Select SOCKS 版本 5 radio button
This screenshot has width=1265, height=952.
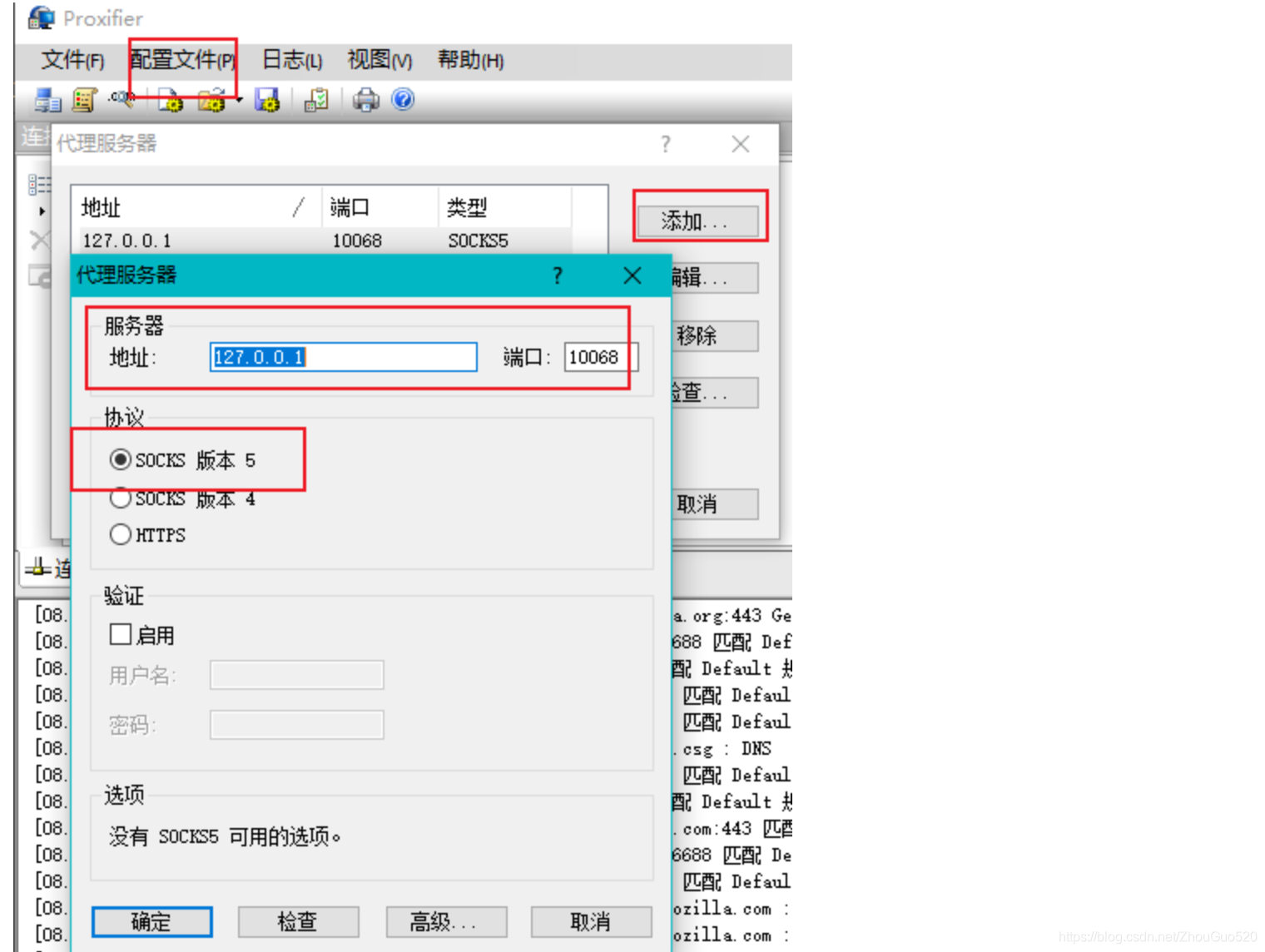121,460
